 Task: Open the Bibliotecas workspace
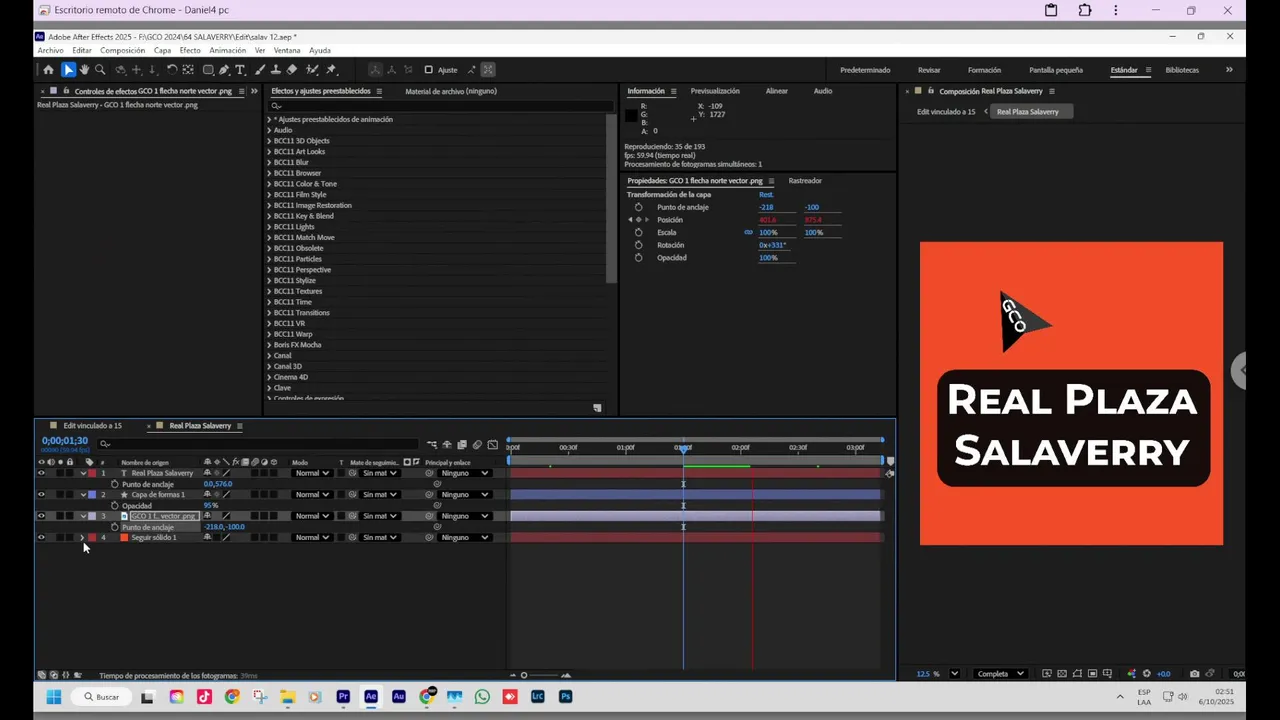click(1182, 70)
